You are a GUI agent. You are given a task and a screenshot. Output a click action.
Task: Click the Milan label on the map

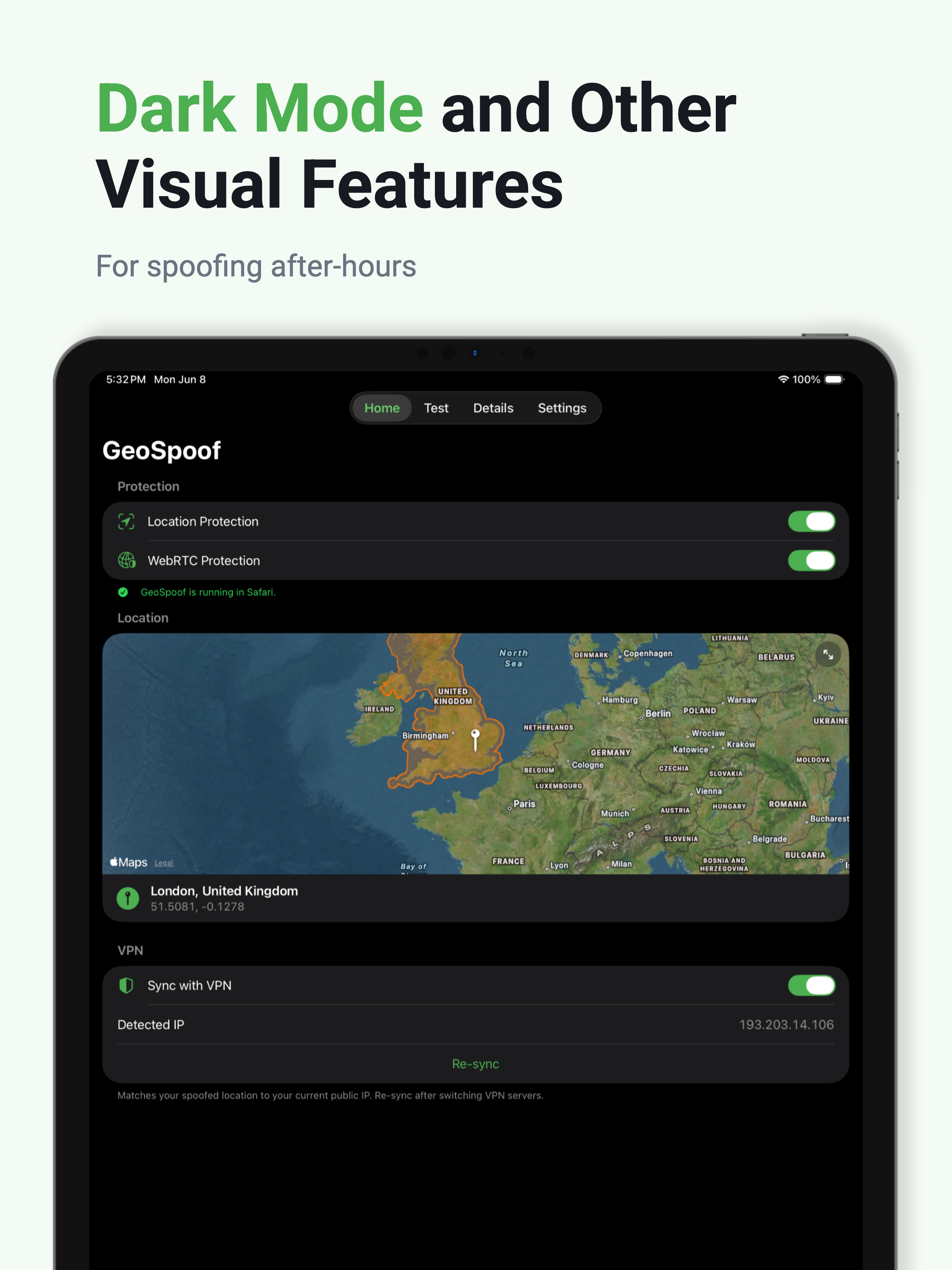point(621,864)
